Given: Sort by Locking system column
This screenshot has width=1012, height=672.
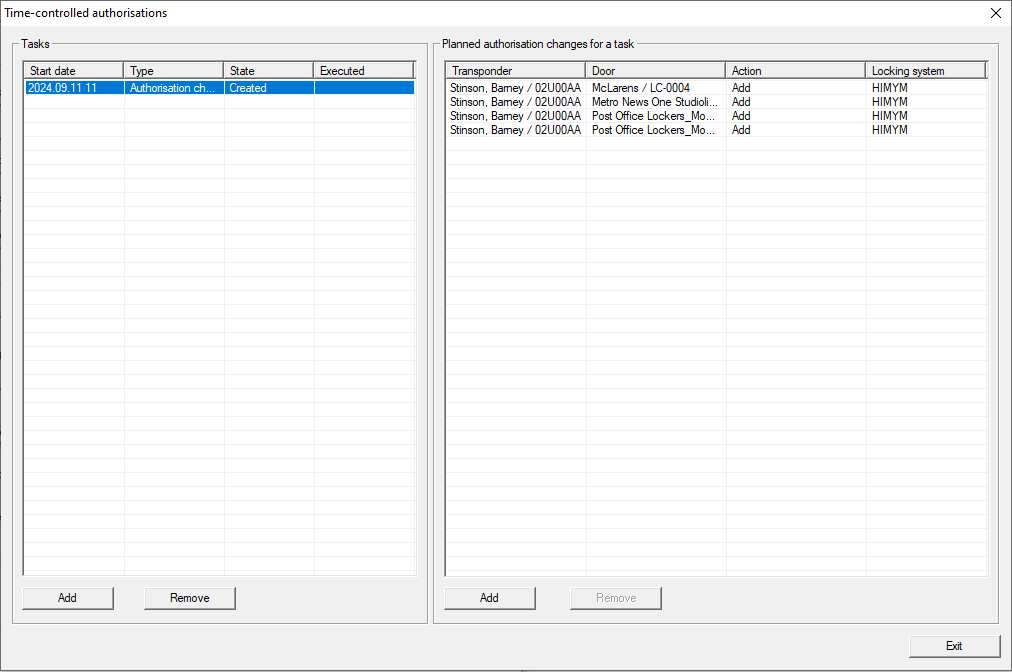Looking at the screenshot, I should click(x=925, y=71).
